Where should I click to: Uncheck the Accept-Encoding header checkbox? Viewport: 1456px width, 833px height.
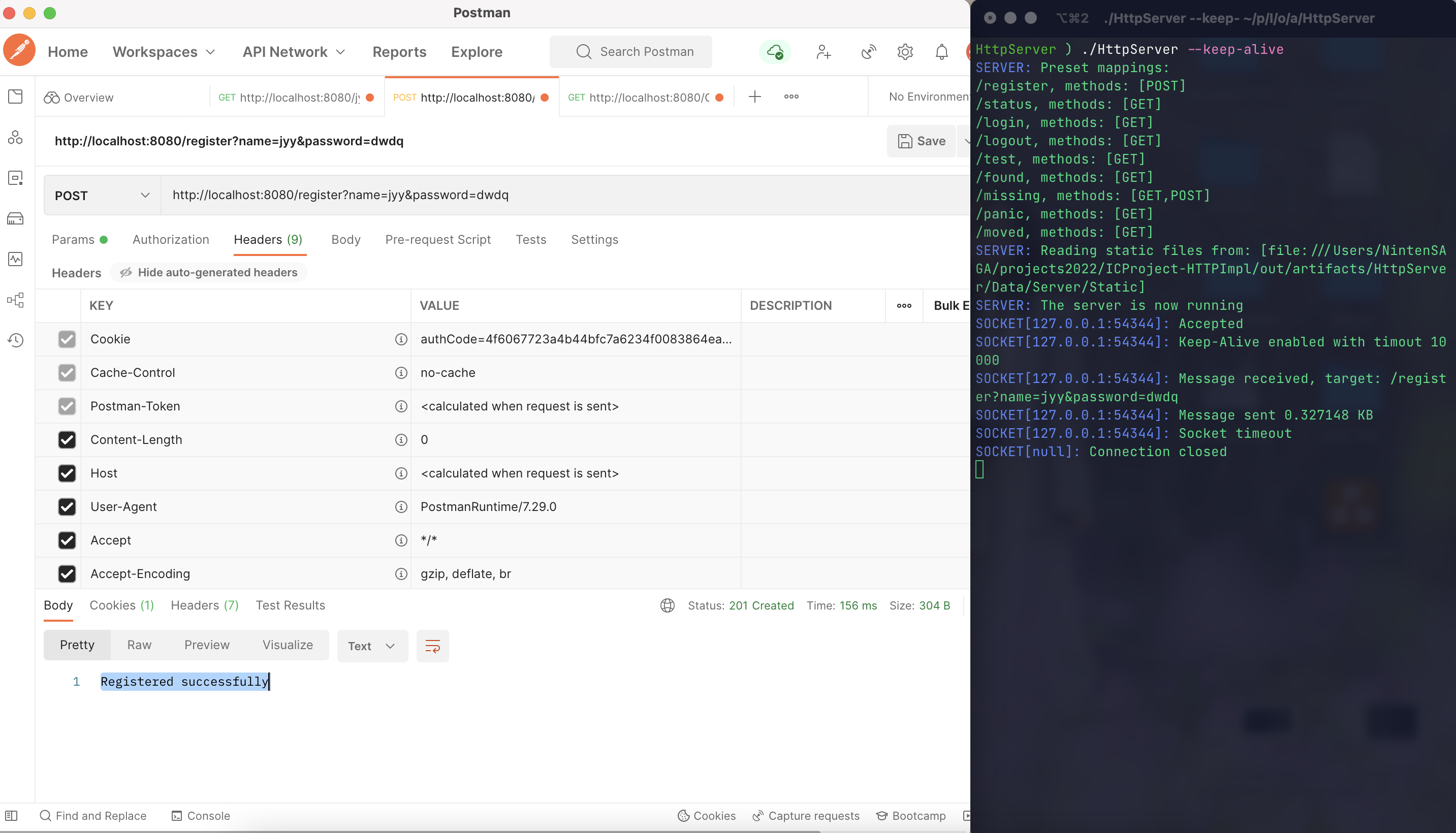point(67,574)
